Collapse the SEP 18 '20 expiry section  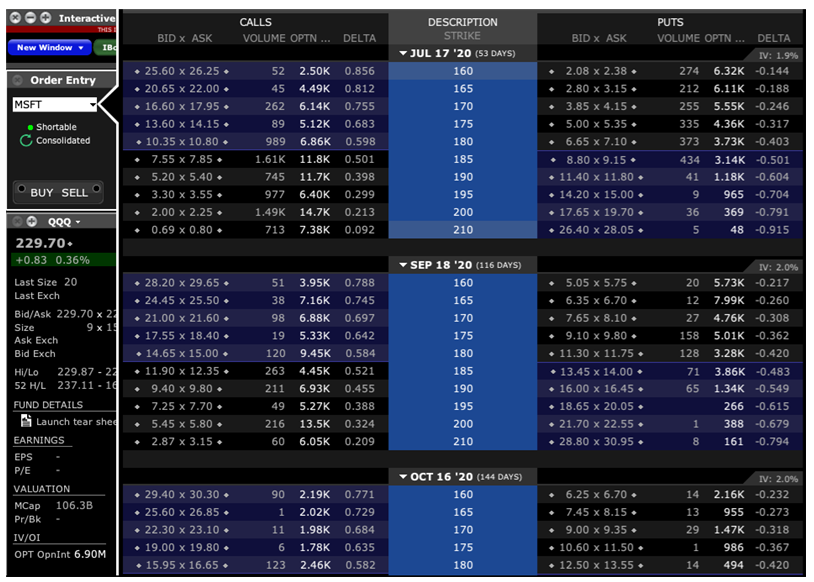click(403, 265)
